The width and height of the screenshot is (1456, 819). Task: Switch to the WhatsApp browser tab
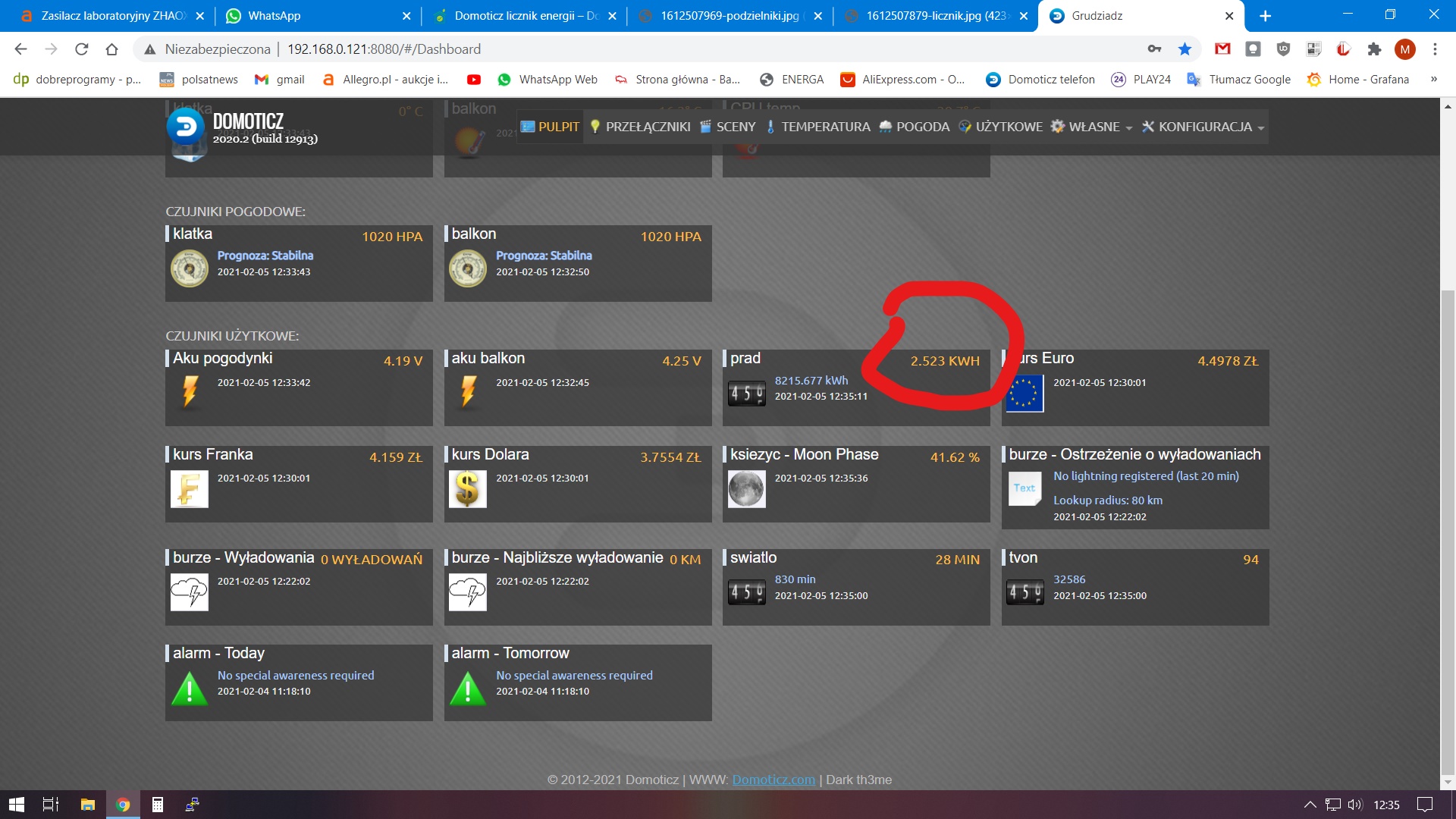click(x=318, y=16)
